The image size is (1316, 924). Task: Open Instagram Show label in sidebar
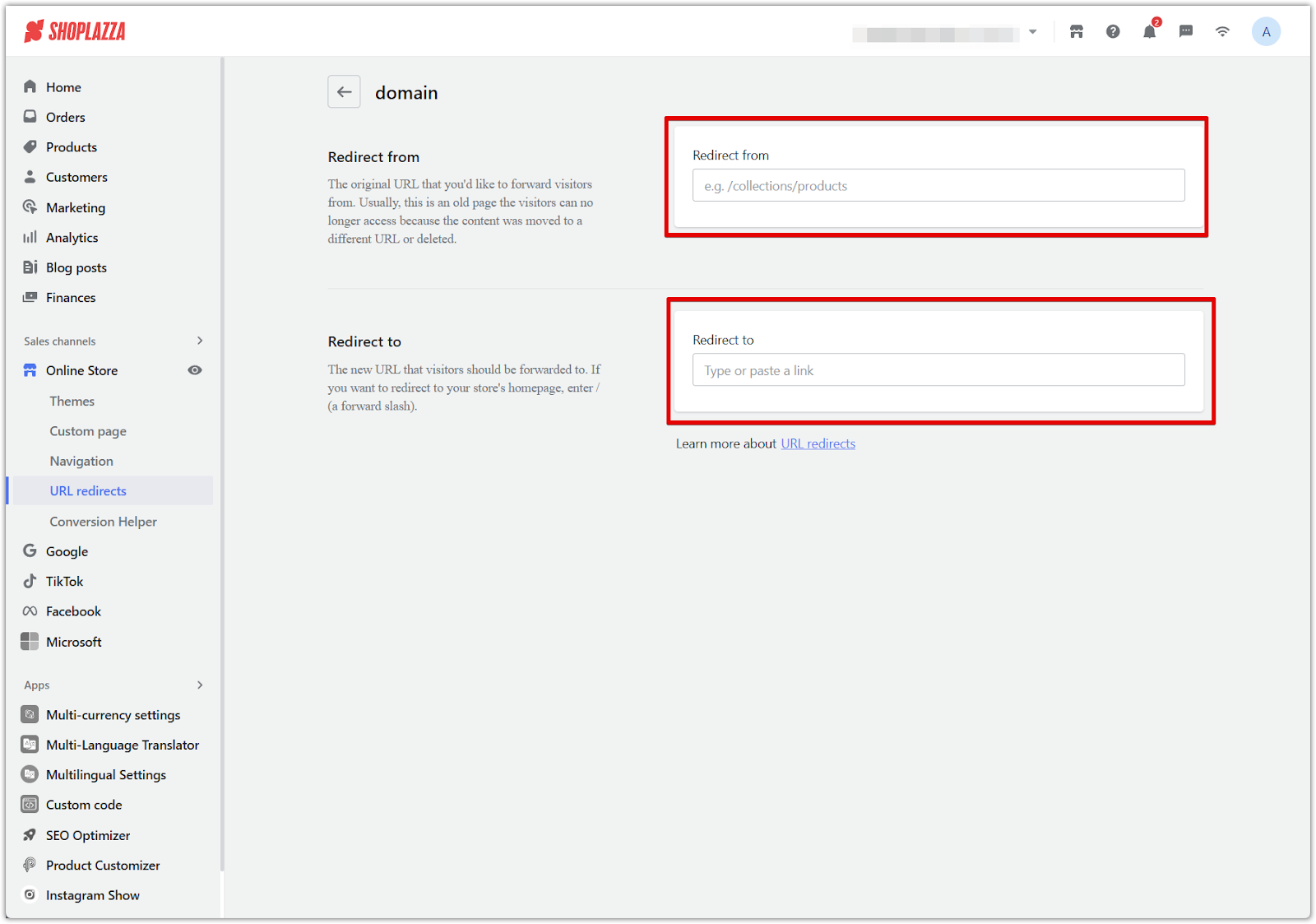pyautogui.click(x=93, y=895)
